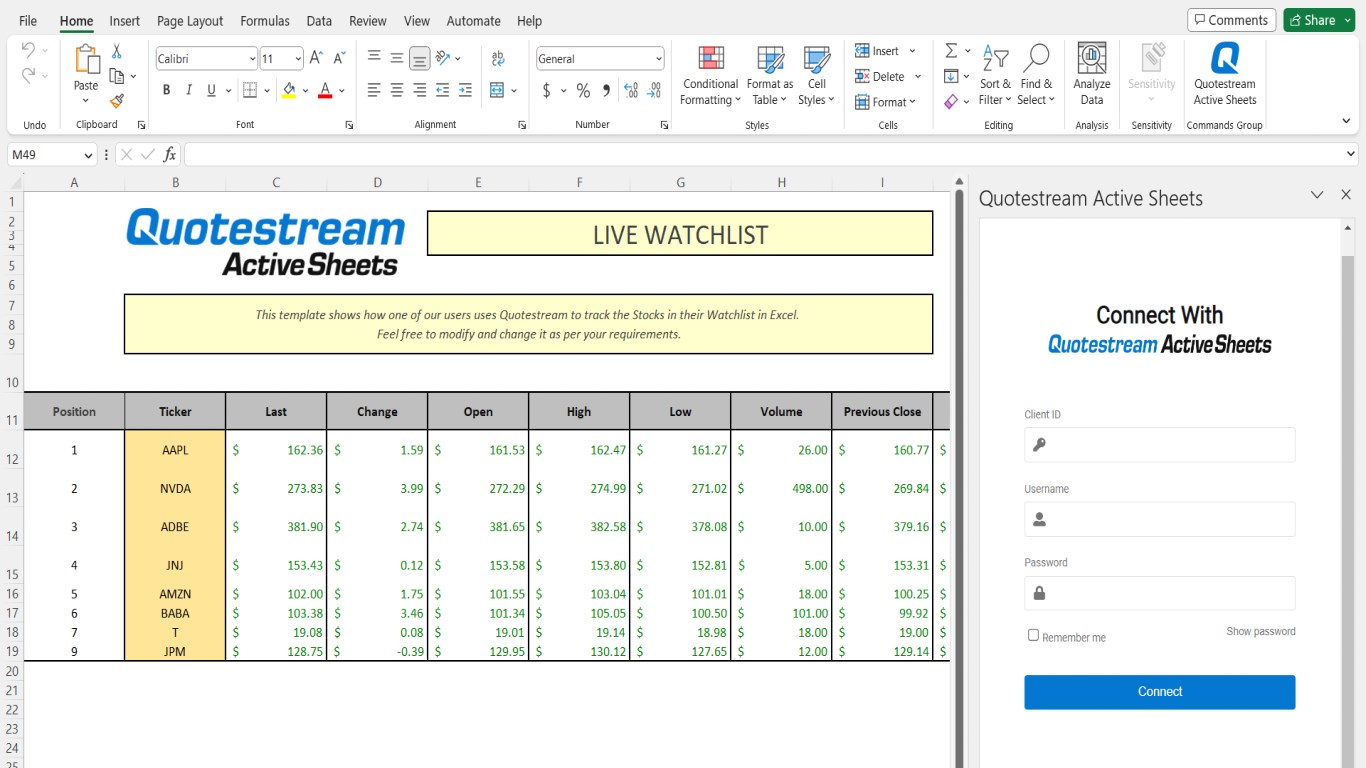Screen dimensions: 1366x768
Task: Decrease font size with the smaller A
Action: [x=340, y=58]
